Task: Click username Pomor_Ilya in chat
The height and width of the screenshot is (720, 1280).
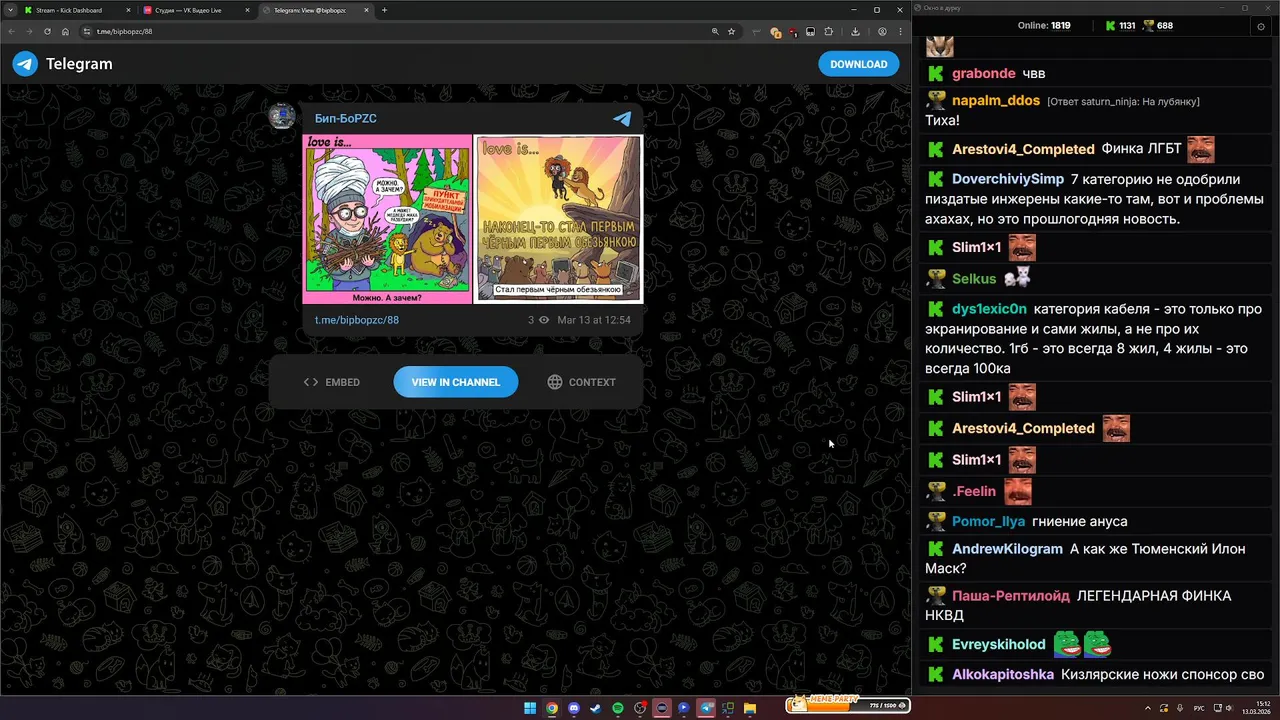Action: [988, 522]
